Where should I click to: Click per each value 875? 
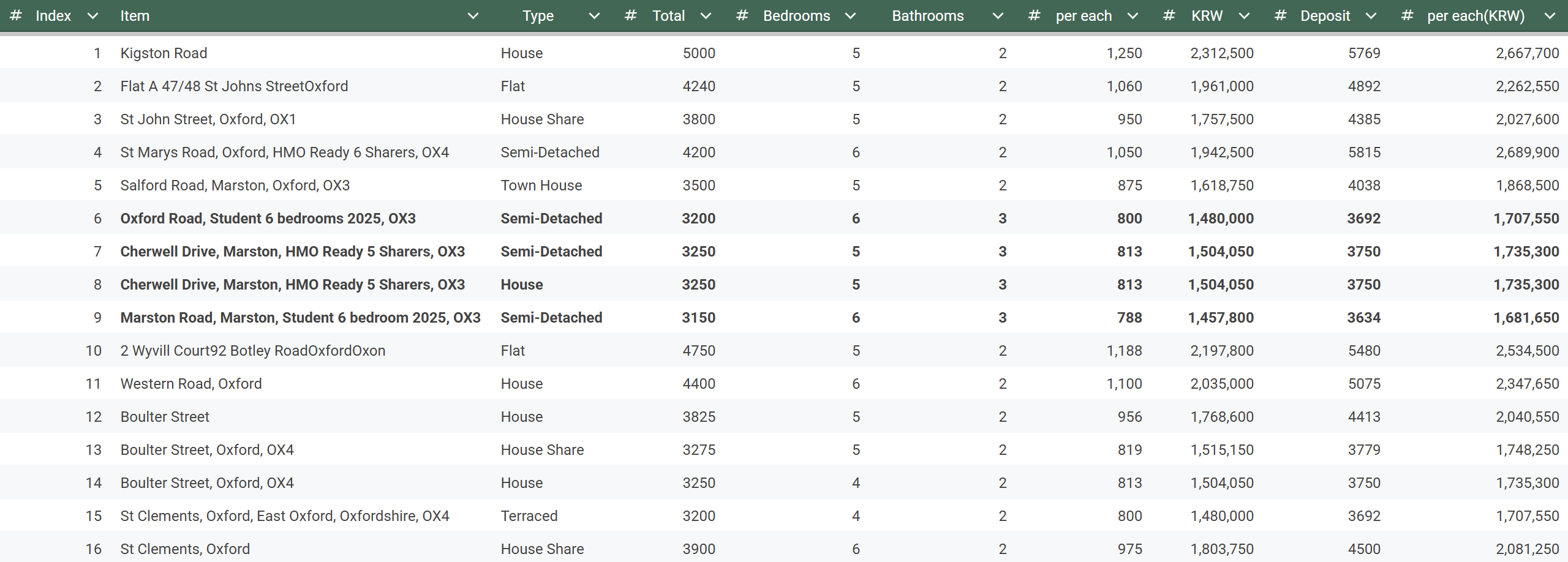[x=1129, y=185]
